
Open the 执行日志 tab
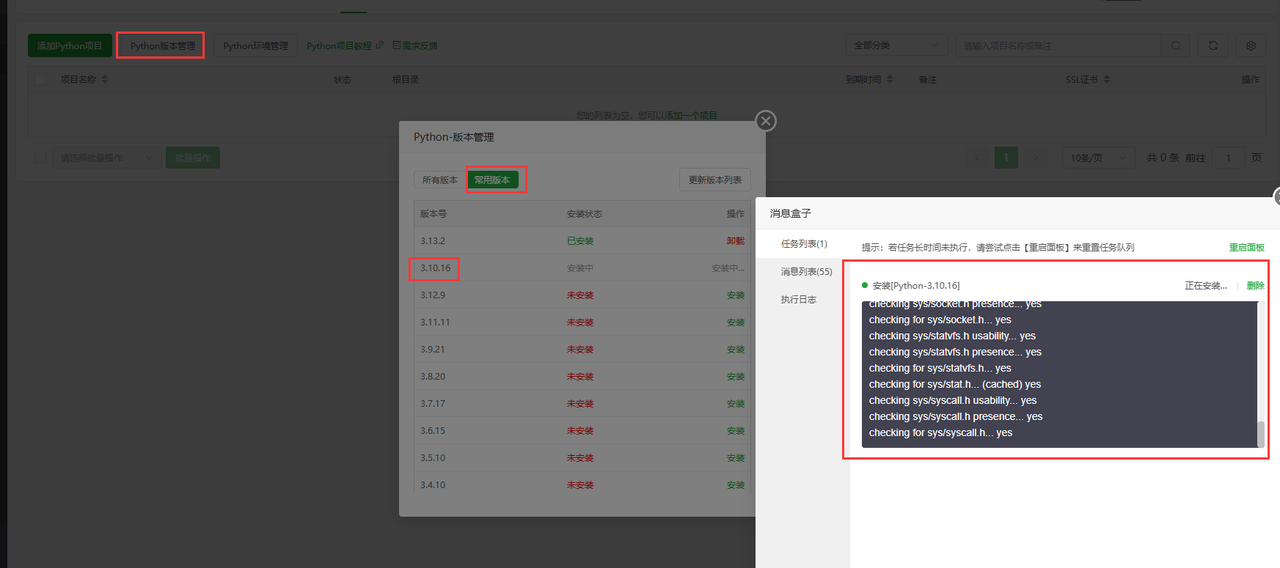(799, 299)
